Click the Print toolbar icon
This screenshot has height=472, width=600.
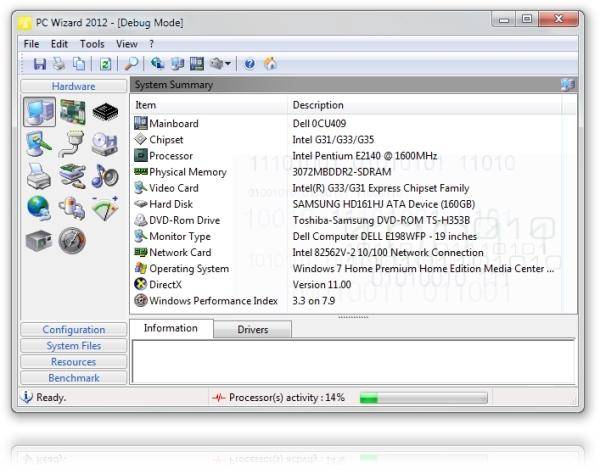pyautogui.click(x=59, y=64)
